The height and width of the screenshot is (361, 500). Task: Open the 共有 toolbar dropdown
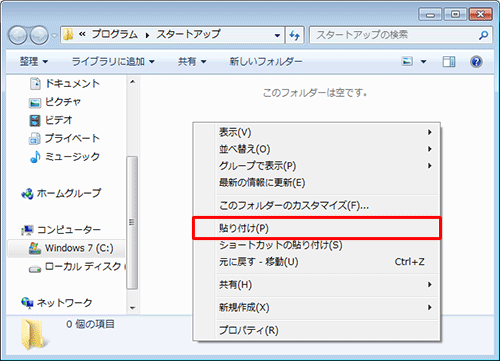click(x=192, y=62)
